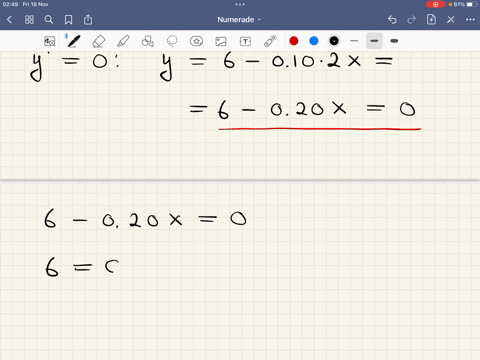Image resolution: width=480 pixels, height=360 pixels.
Task: Select the thickest stroke width
Action: pos(394,41)
